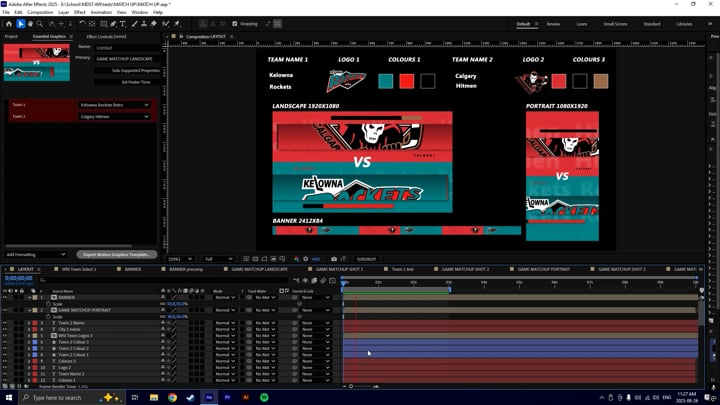Image resolution: width=720 pixels, height=405 pixels.
Task: Select the Horizontal Type tool
Action: pyautogui.click(x=123, y=24)
